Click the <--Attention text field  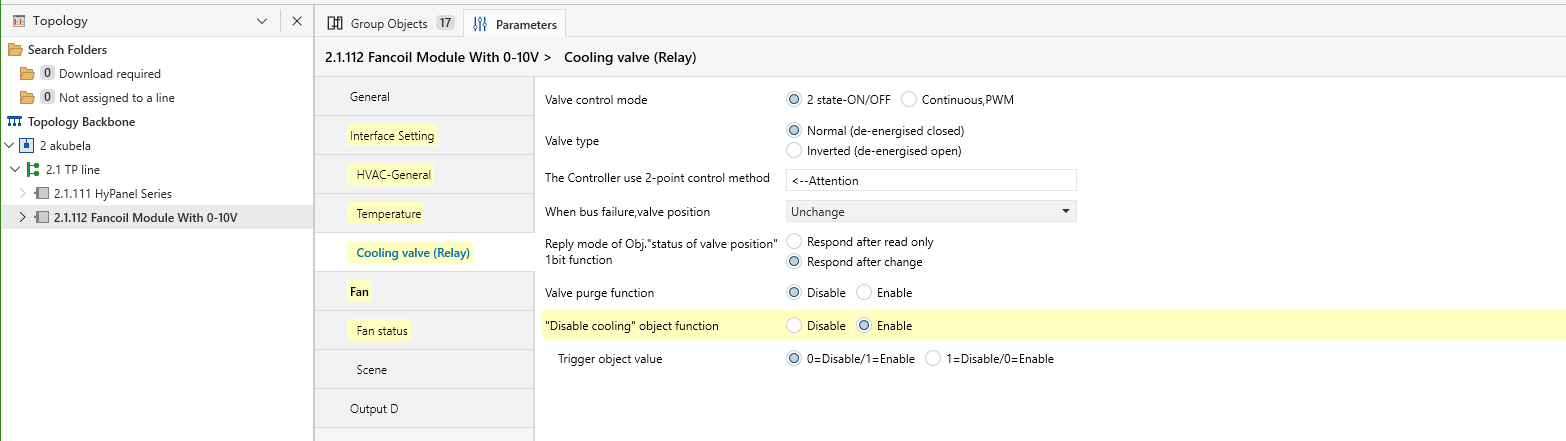931,181
